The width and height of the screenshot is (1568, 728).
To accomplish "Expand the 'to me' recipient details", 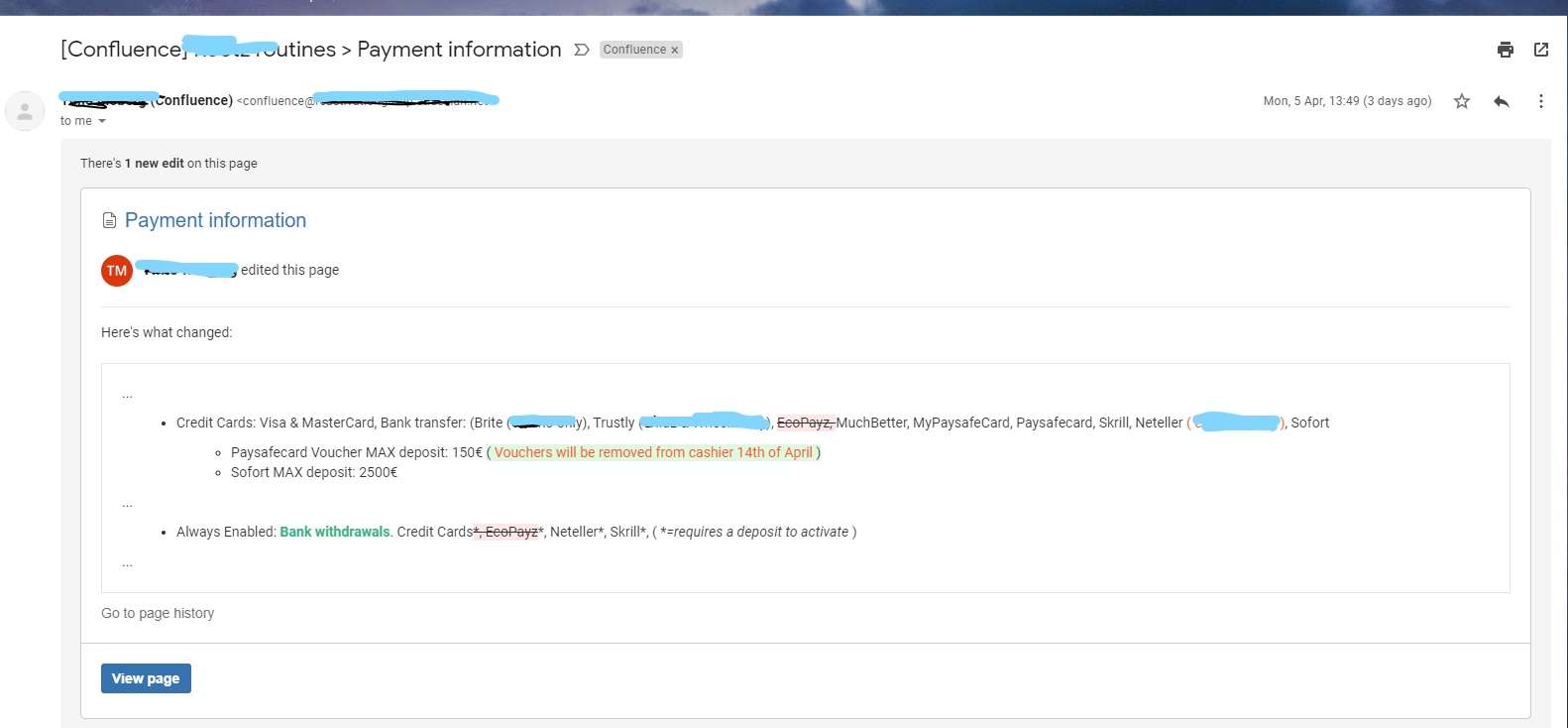I will click(x=101, y=121).
